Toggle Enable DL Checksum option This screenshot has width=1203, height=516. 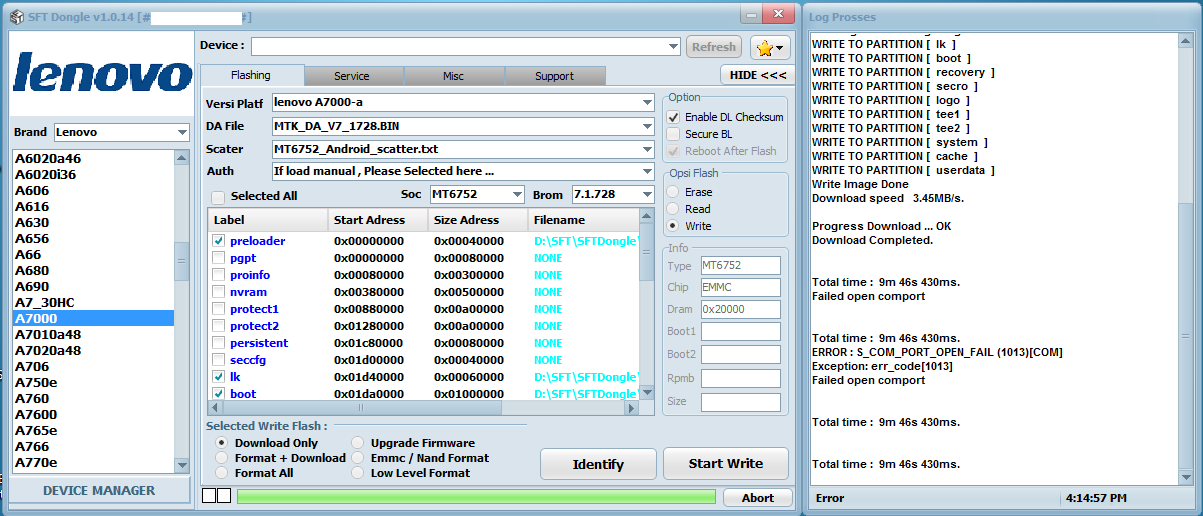pos(674,117)
